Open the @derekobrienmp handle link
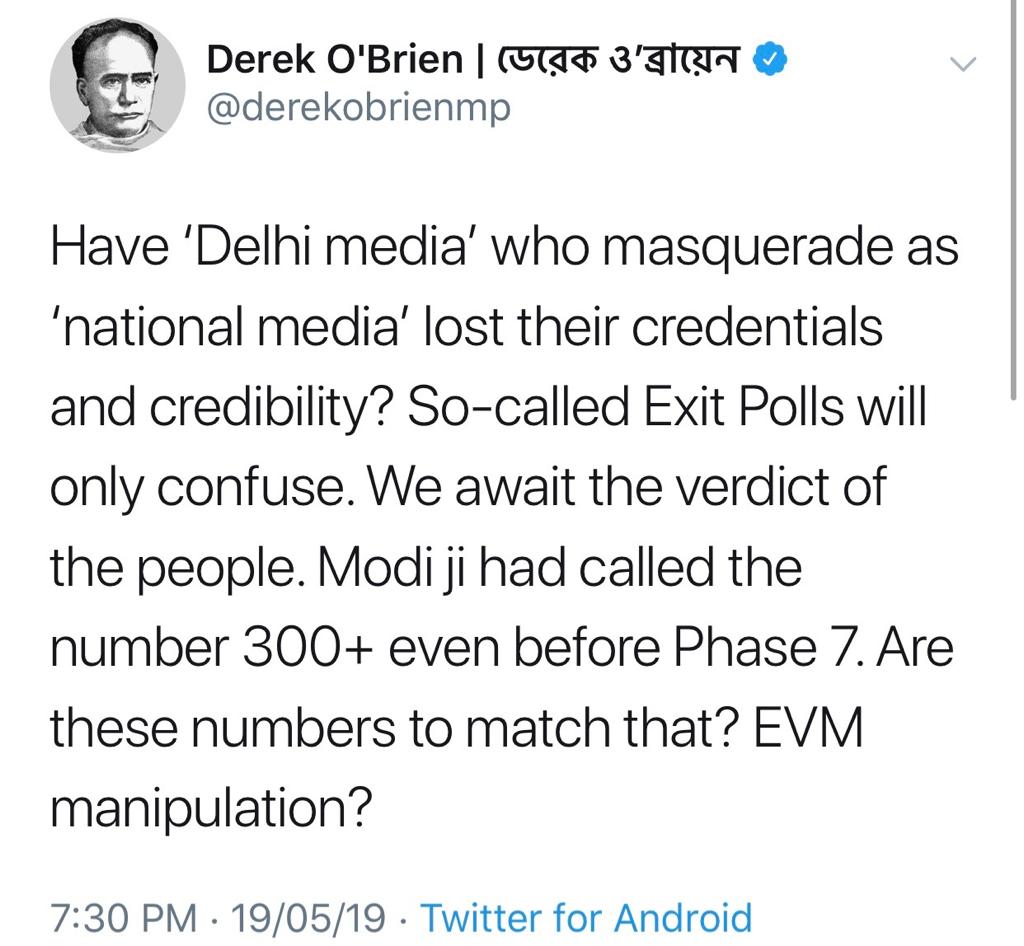This screenshot has height=946, width=1024. tap(359, 108)
